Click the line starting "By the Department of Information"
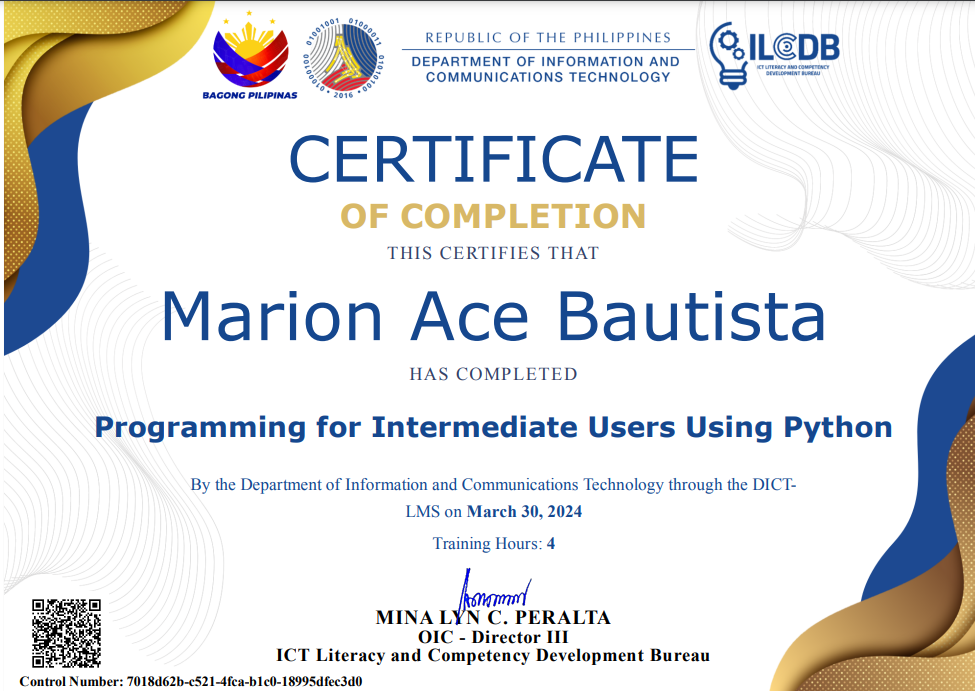 494,485
